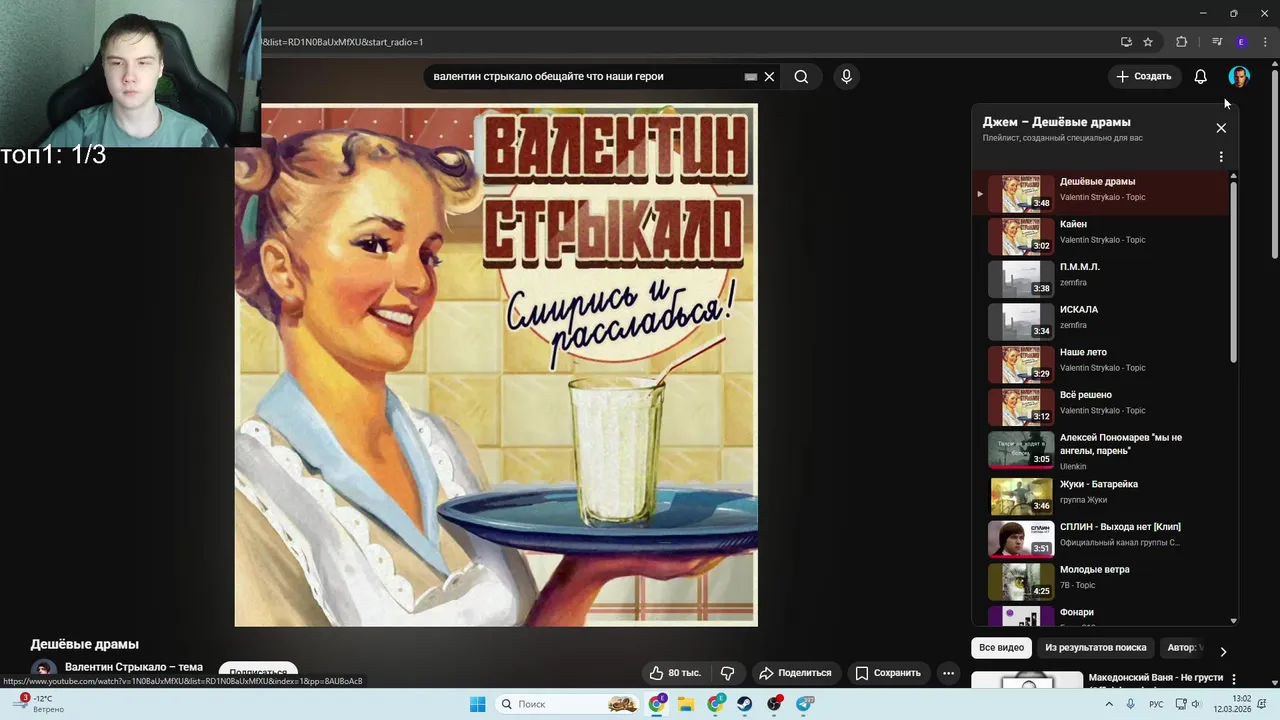Click taskbar microphone tray icon
Viewport: 1280px width, 720px height.
pos(1130,704)
